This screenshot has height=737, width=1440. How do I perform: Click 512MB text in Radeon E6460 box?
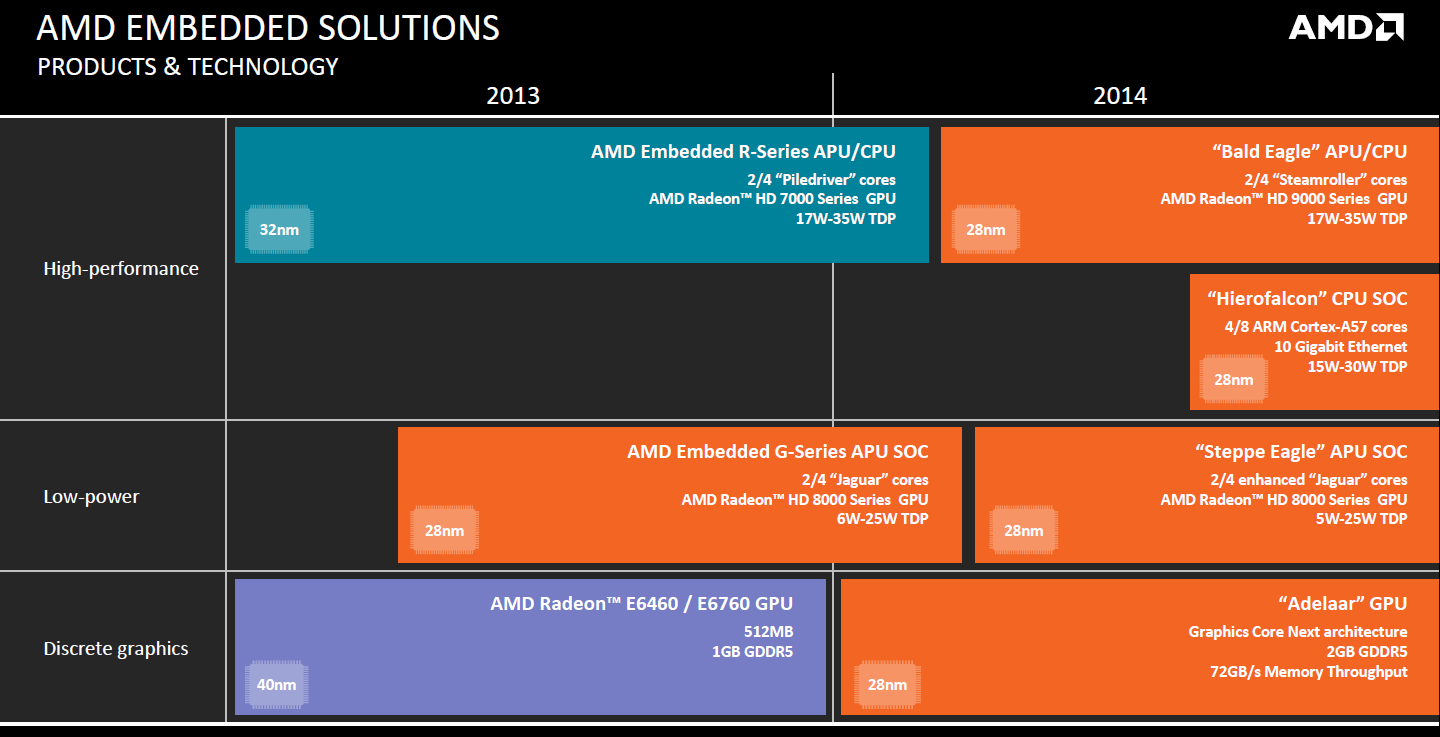(768, 632)
